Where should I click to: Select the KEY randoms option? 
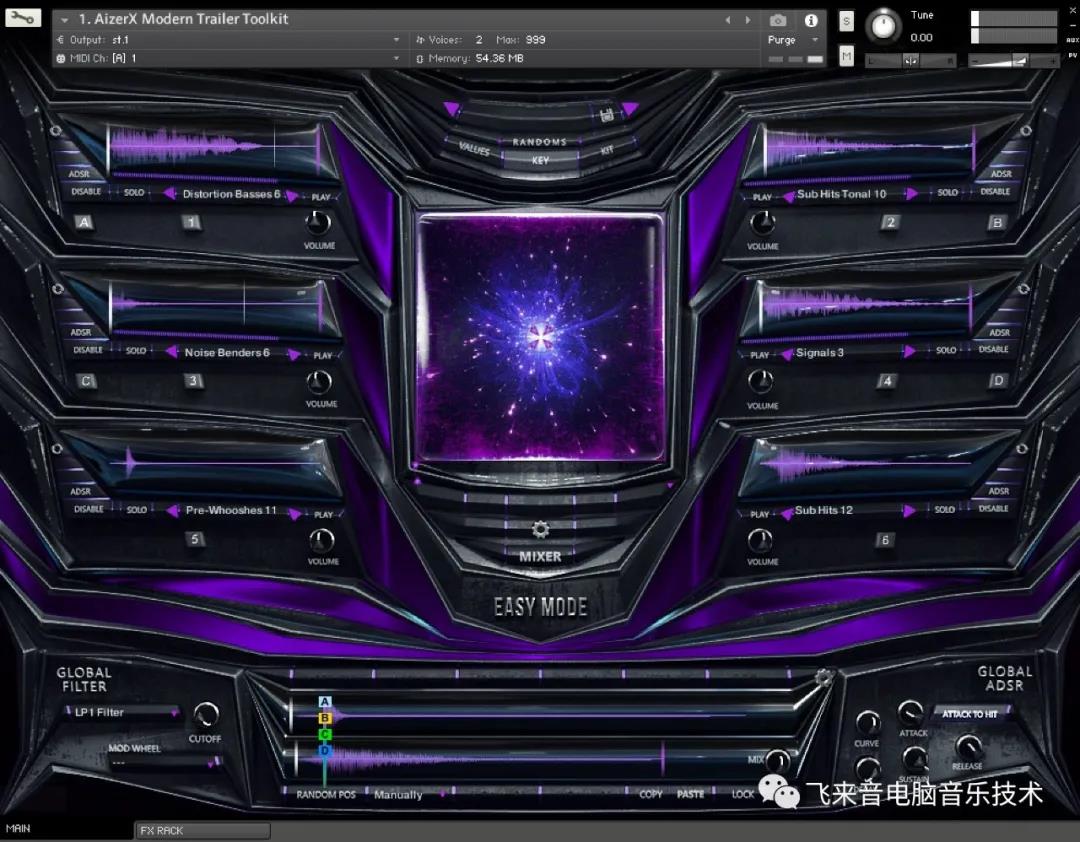[541, 160]
